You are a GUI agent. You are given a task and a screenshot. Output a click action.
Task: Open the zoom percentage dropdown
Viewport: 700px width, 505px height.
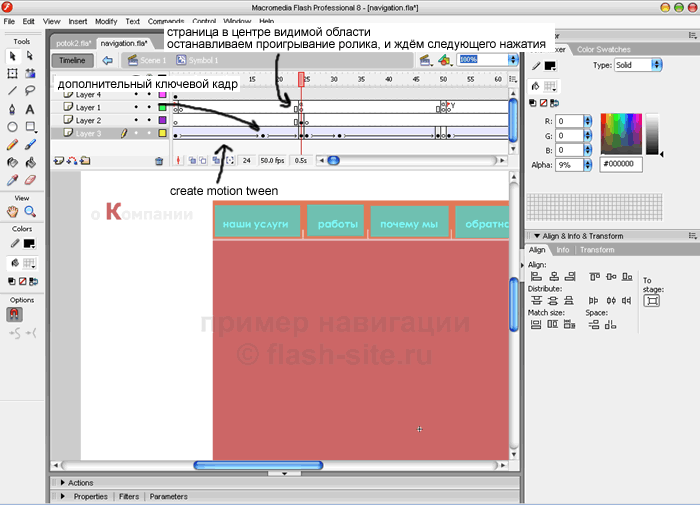tap(513, 59)
